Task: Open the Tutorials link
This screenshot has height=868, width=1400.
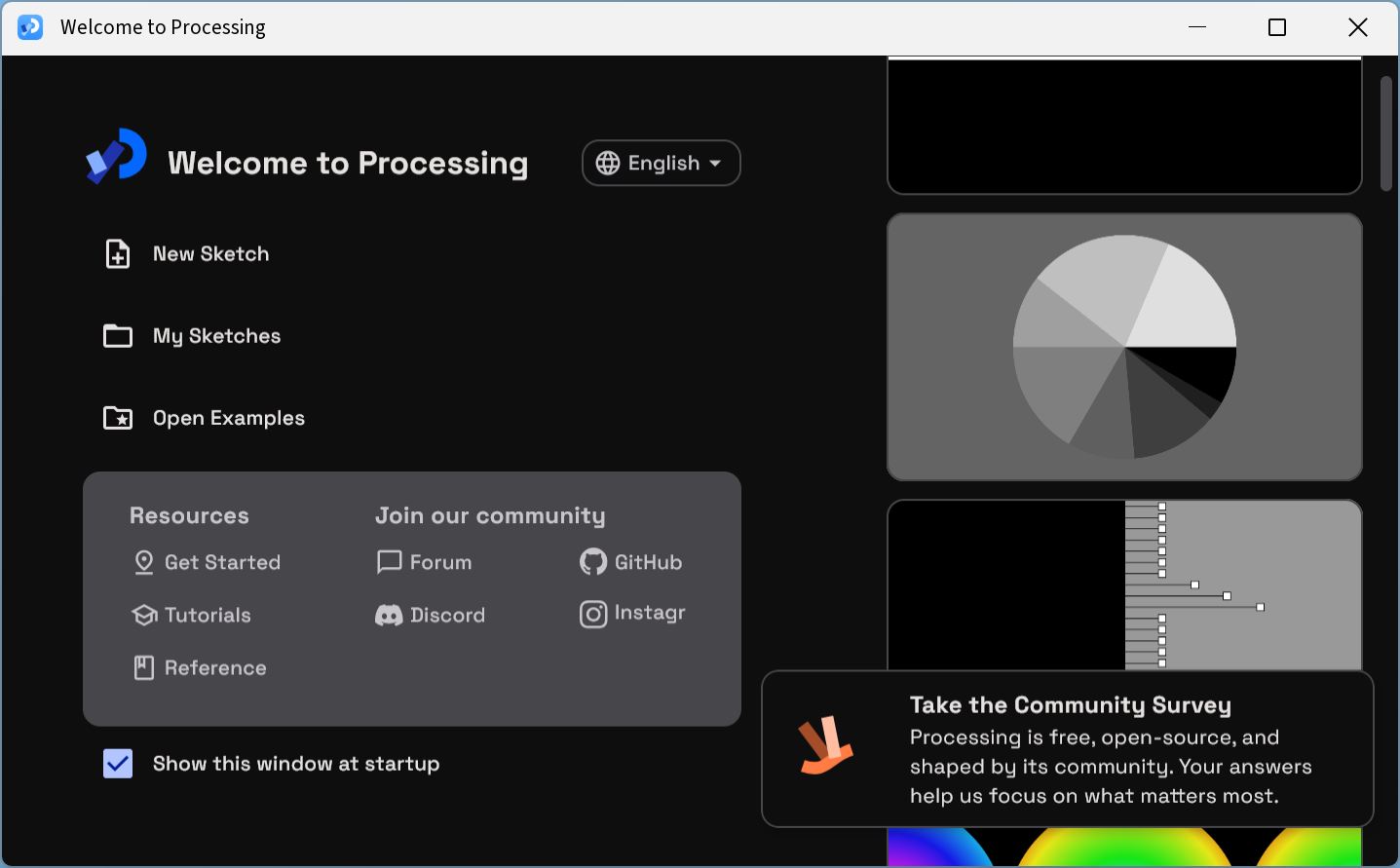Action: click(x=192, y=616)
